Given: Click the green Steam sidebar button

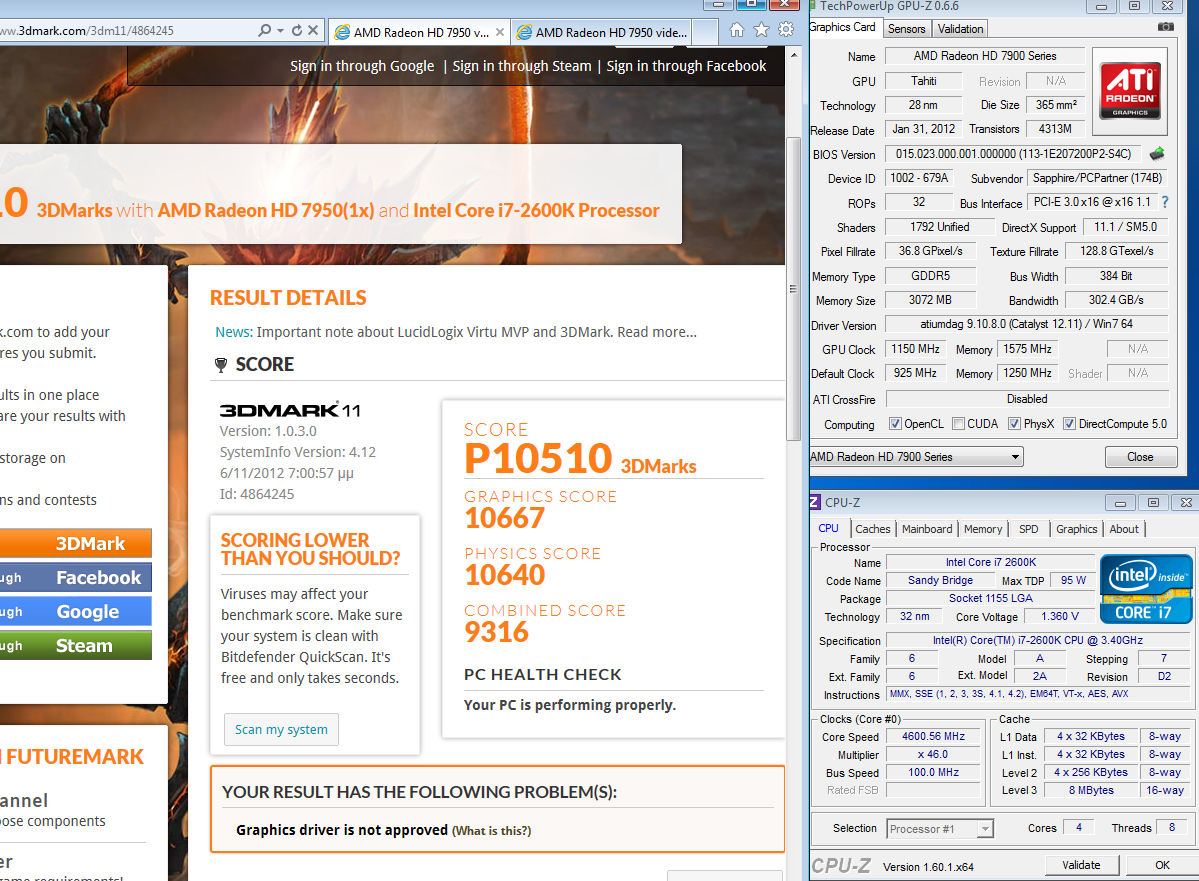Looking at the screenshot, I should point(76,645).
